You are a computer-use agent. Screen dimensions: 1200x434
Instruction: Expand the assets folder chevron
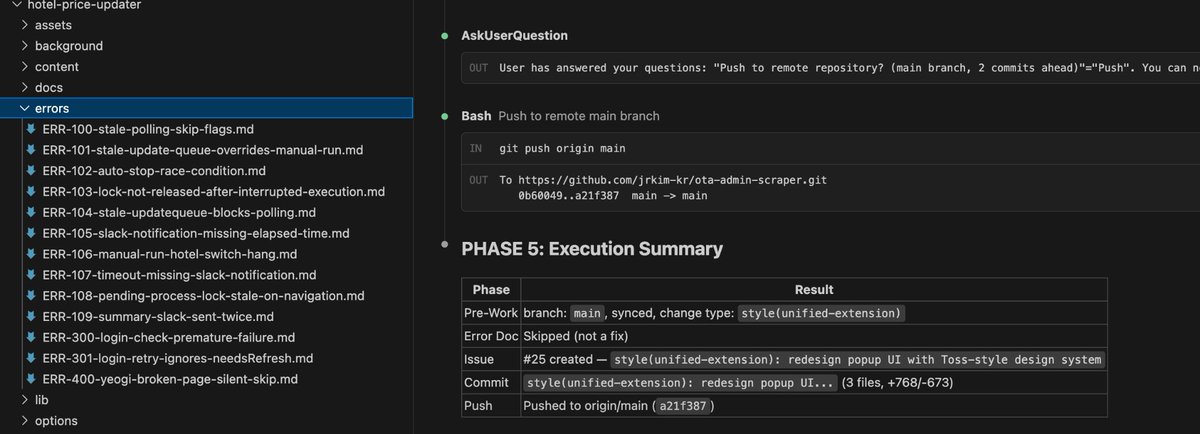click(x=25, y=25)
